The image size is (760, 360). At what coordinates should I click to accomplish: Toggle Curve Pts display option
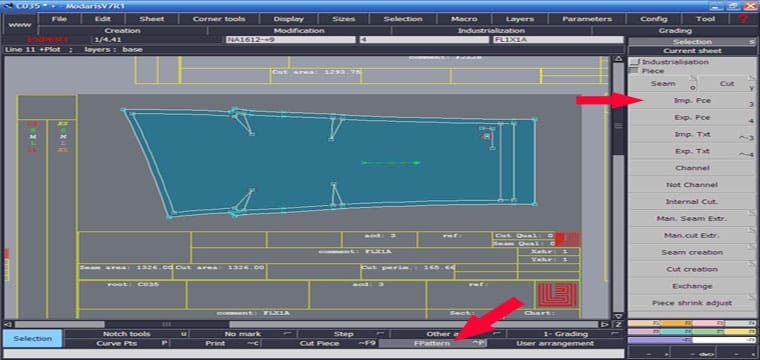click(117, 343)
